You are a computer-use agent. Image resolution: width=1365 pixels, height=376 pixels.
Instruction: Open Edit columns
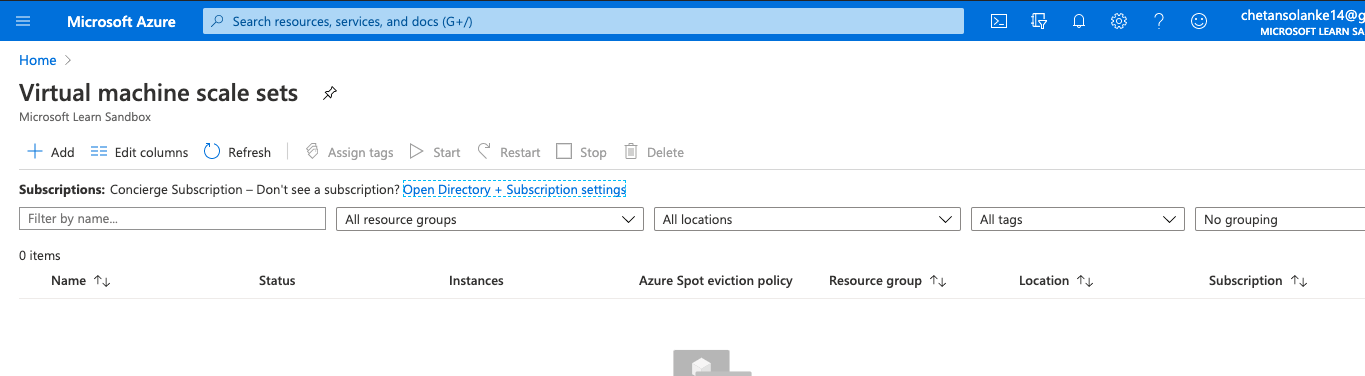pyautogui.click(x=139, y=152)
